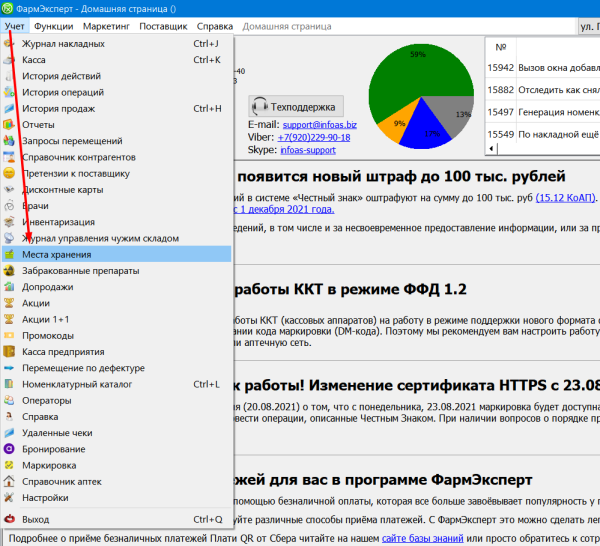Click the Промокоды icon
Image resolution: width=600 pixels, height=546 pixels.
coord(10,336)
